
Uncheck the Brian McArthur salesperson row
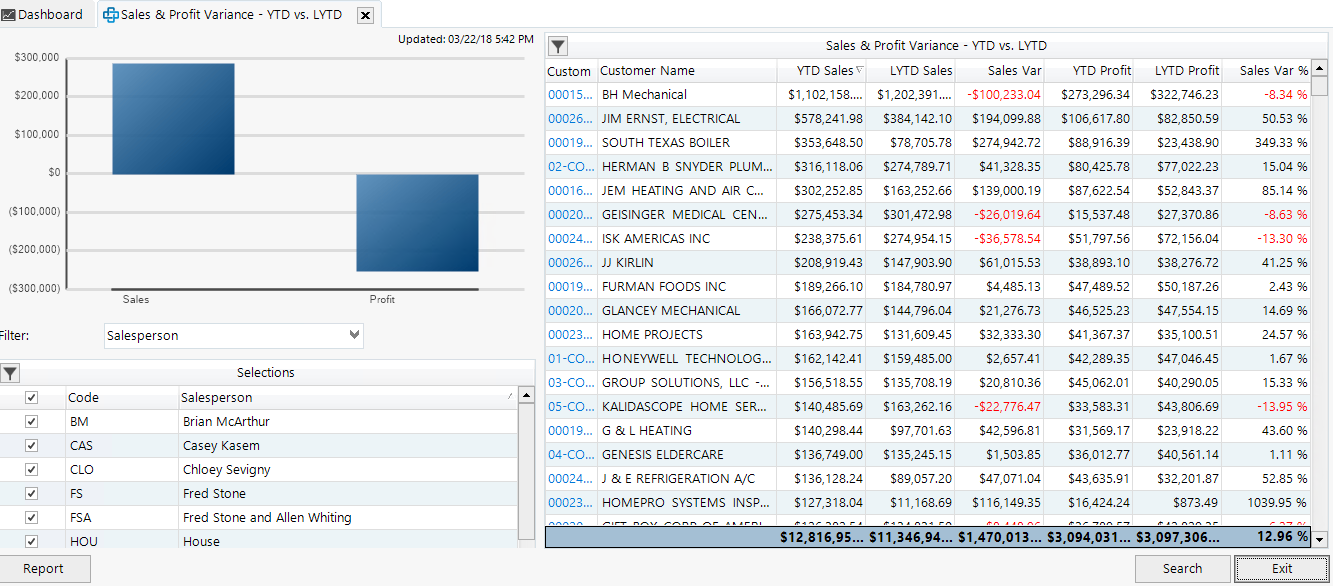tap(30, 421)
